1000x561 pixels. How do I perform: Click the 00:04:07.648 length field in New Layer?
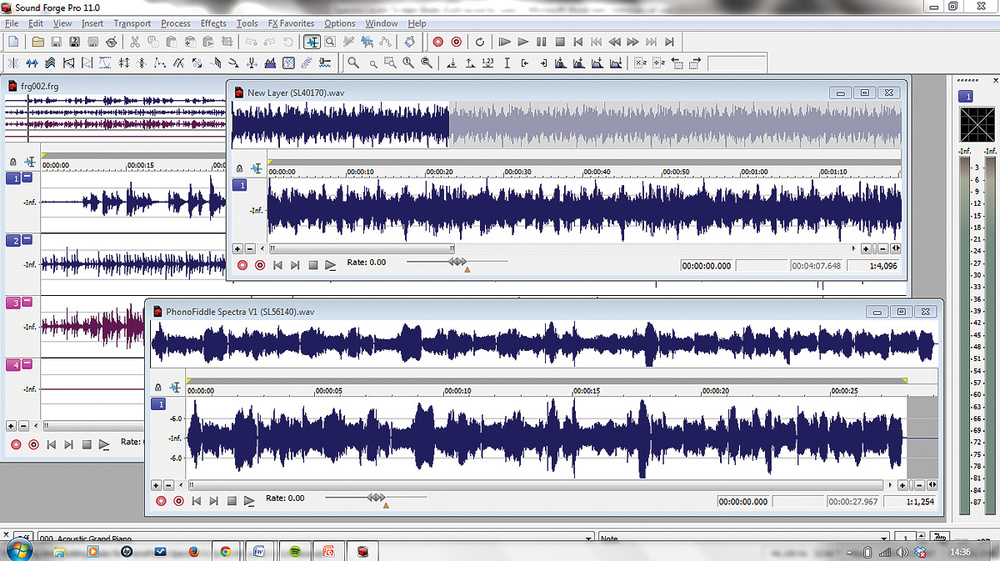point(816,266)
